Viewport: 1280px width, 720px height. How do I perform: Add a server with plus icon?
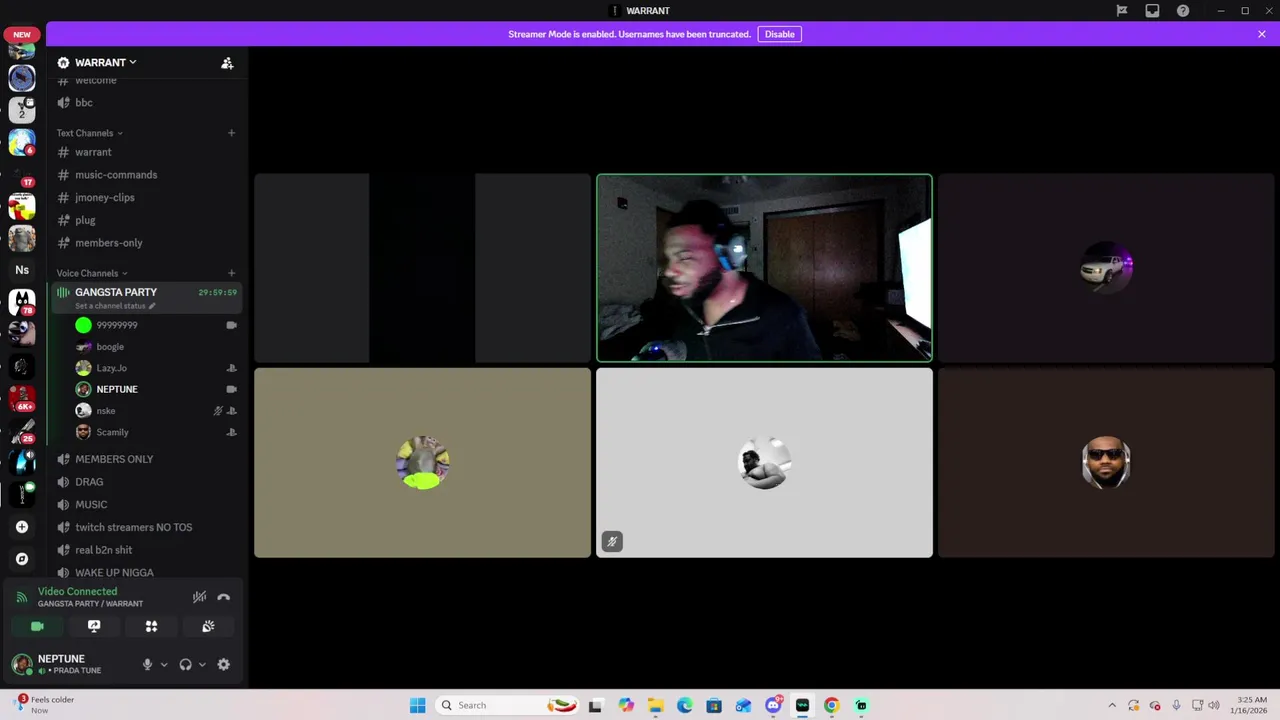pyautogui.click(x=22, y=527)
